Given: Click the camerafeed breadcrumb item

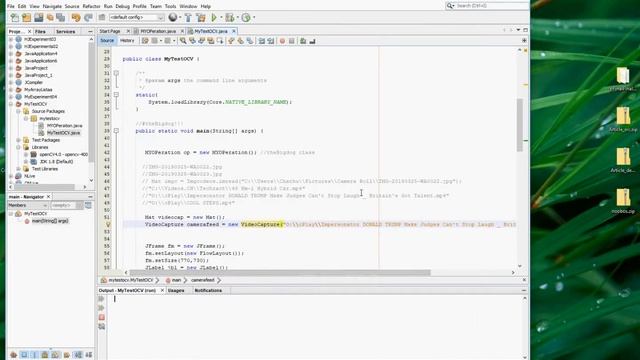Looking at the screenshot, I should click(x=203, y=280).
